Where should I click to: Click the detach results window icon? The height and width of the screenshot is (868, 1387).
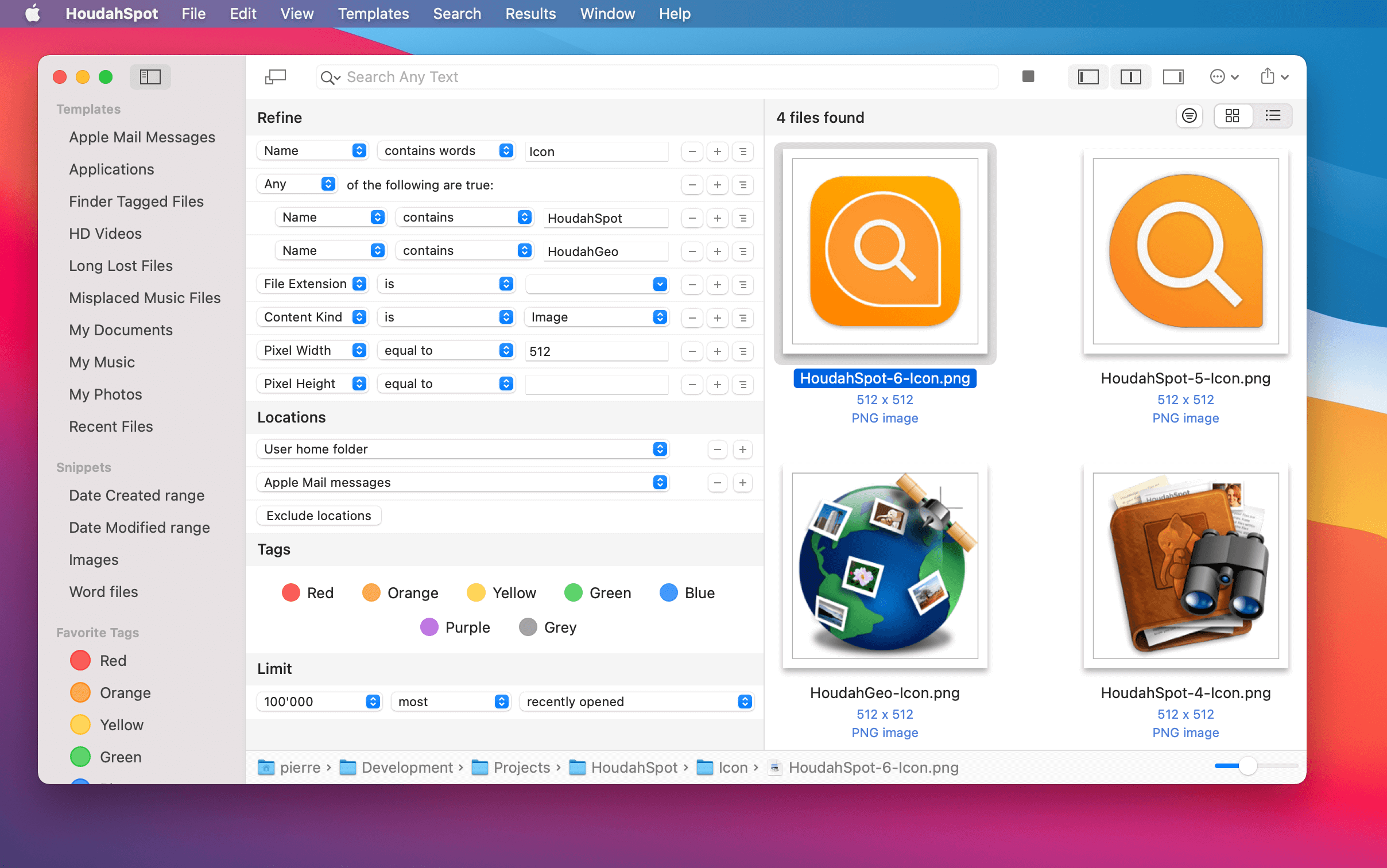click(x=274, y=76)
